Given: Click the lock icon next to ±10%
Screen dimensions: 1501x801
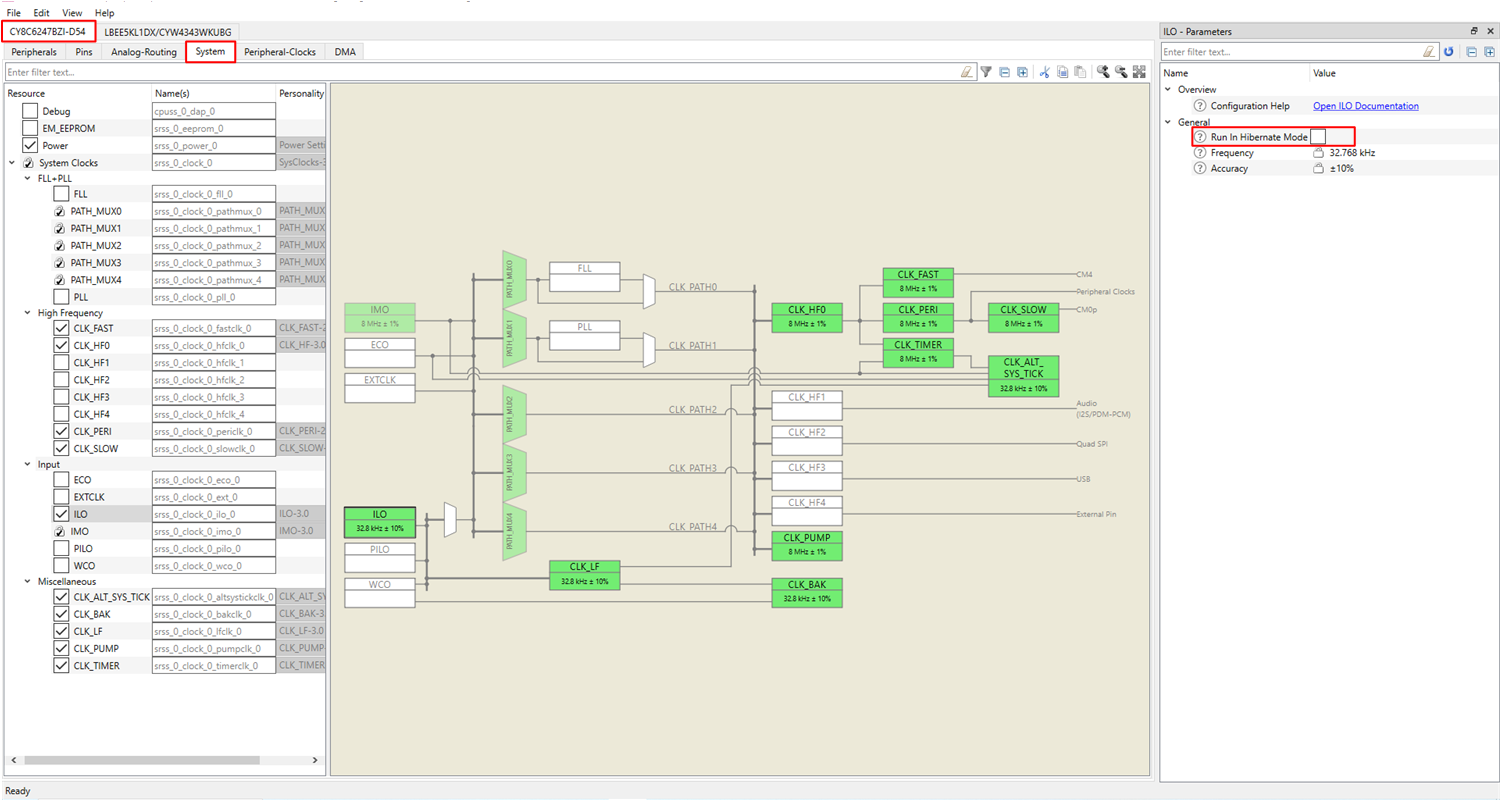Looking at the screenshot, I should pyautogui.click(x=1319, y=168).
